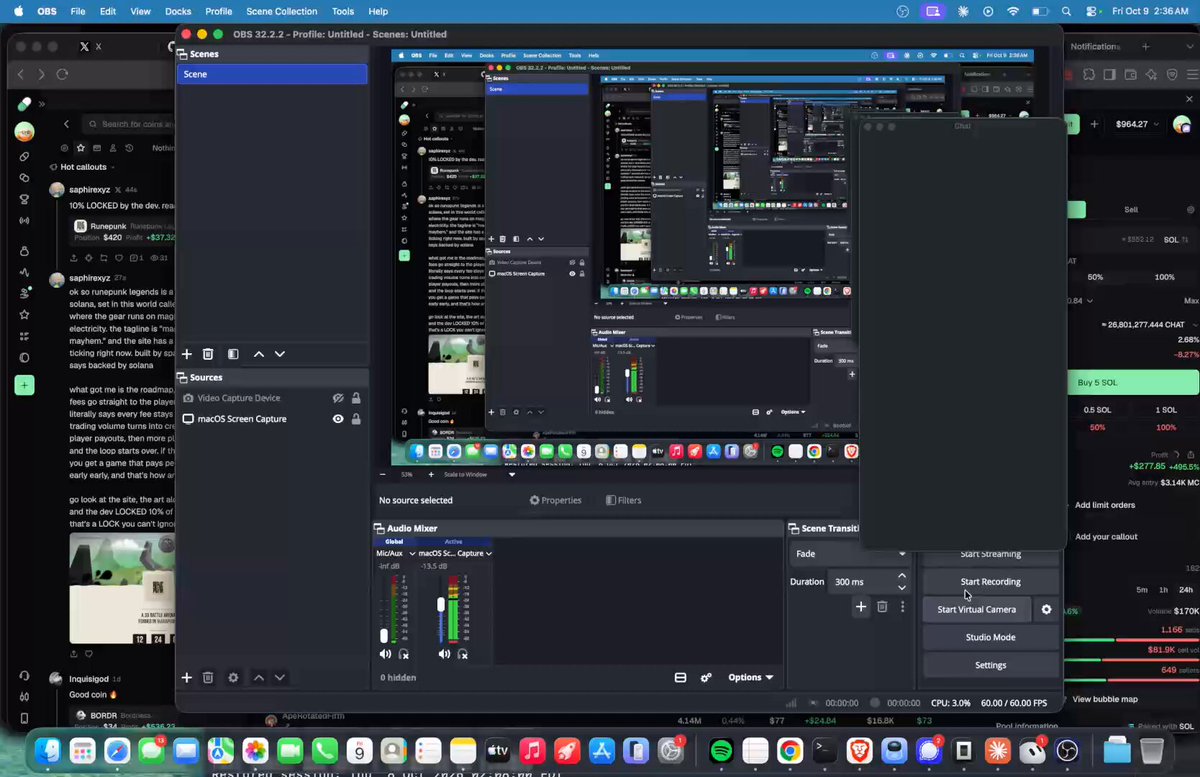
Task: Add a new source with the plus icon
Action: (187, 677)
